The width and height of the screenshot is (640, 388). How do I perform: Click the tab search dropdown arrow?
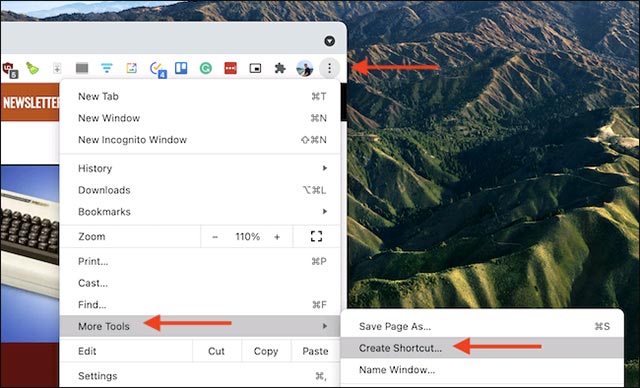tap(329, 41)
